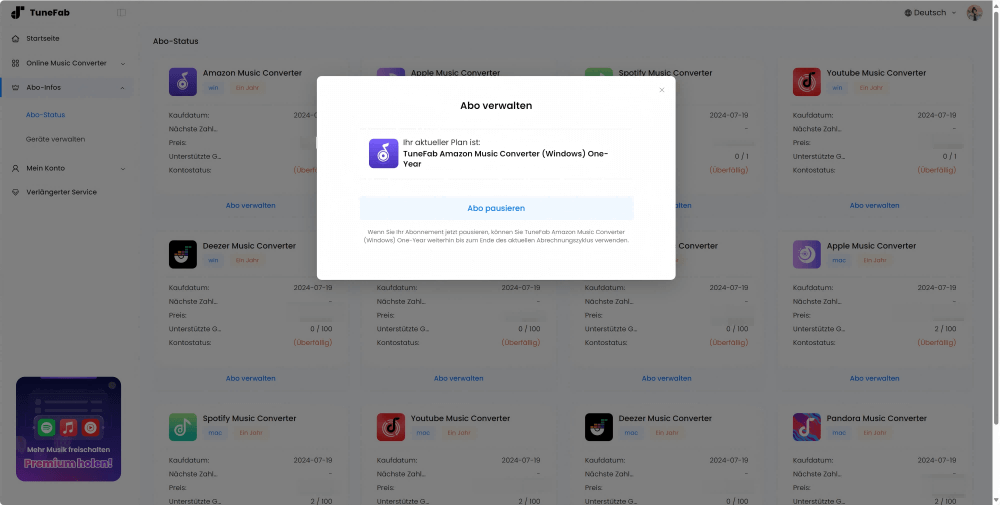
Task: Expand the Online Music Converter menu chevron
Action: (x=123, y=63)
